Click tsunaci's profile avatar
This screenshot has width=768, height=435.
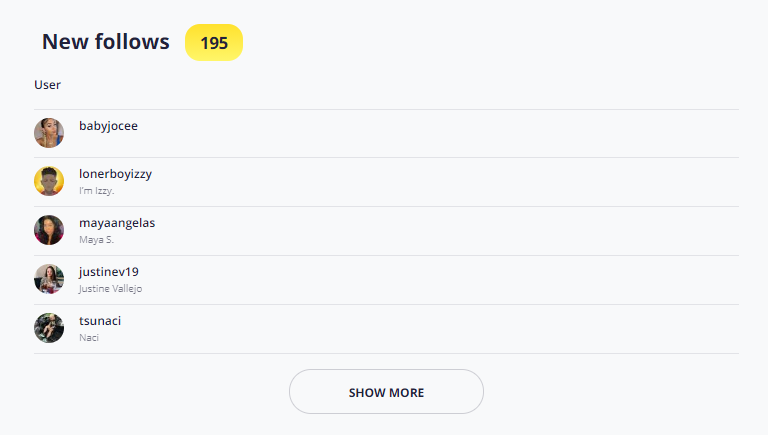point(49,328)
